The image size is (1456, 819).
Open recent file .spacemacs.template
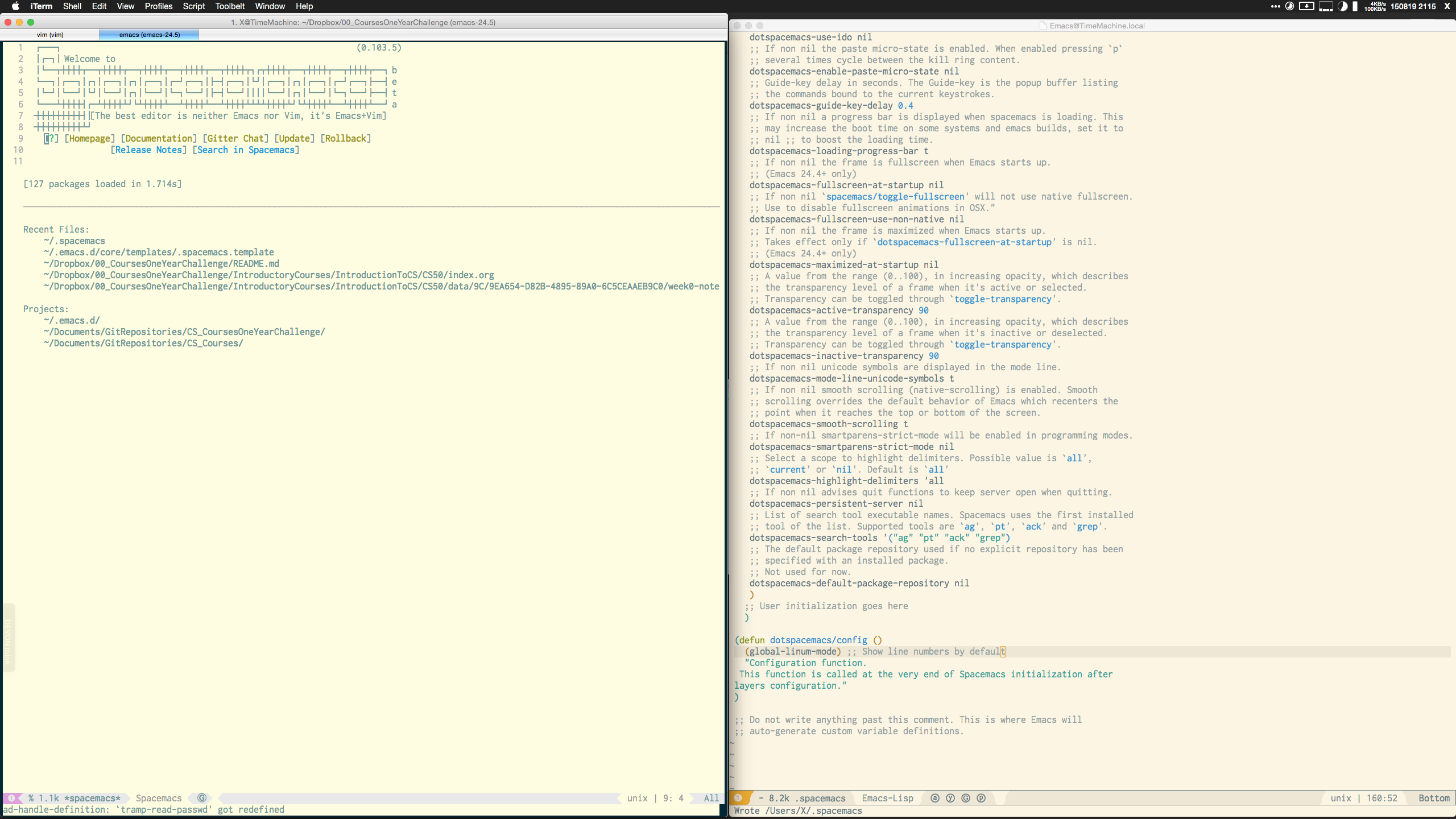(x=159, y=252)
